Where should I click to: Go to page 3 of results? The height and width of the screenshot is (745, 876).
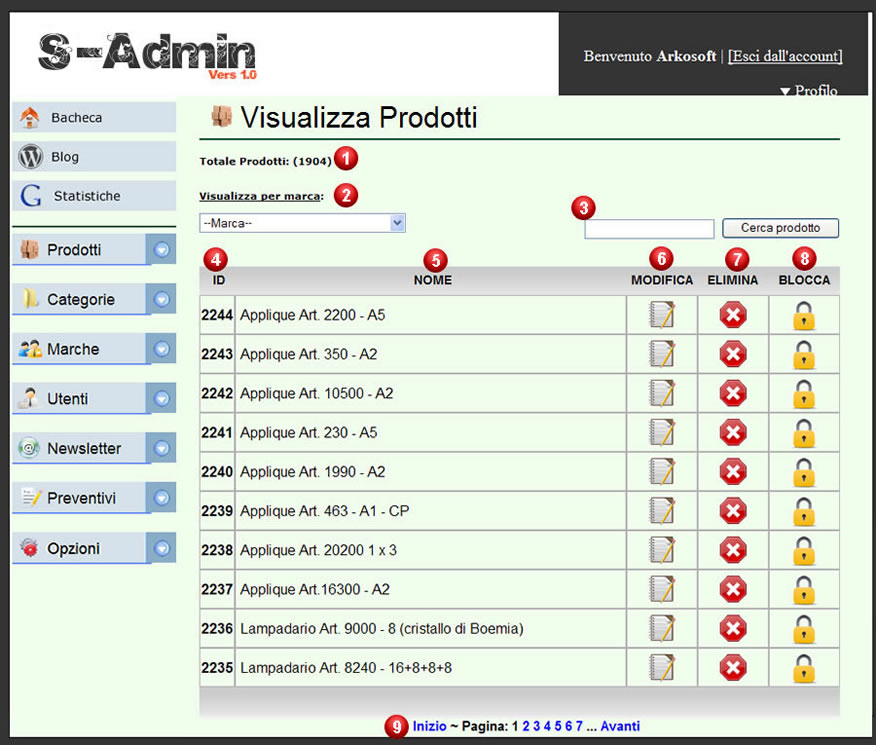[537, 727]
